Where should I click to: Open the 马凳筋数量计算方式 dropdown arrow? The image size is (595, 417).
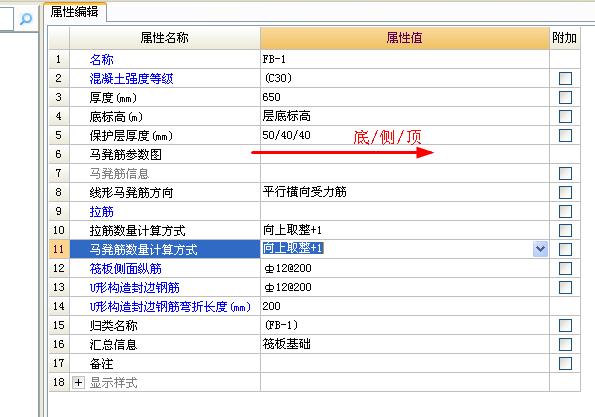point(540,249)
